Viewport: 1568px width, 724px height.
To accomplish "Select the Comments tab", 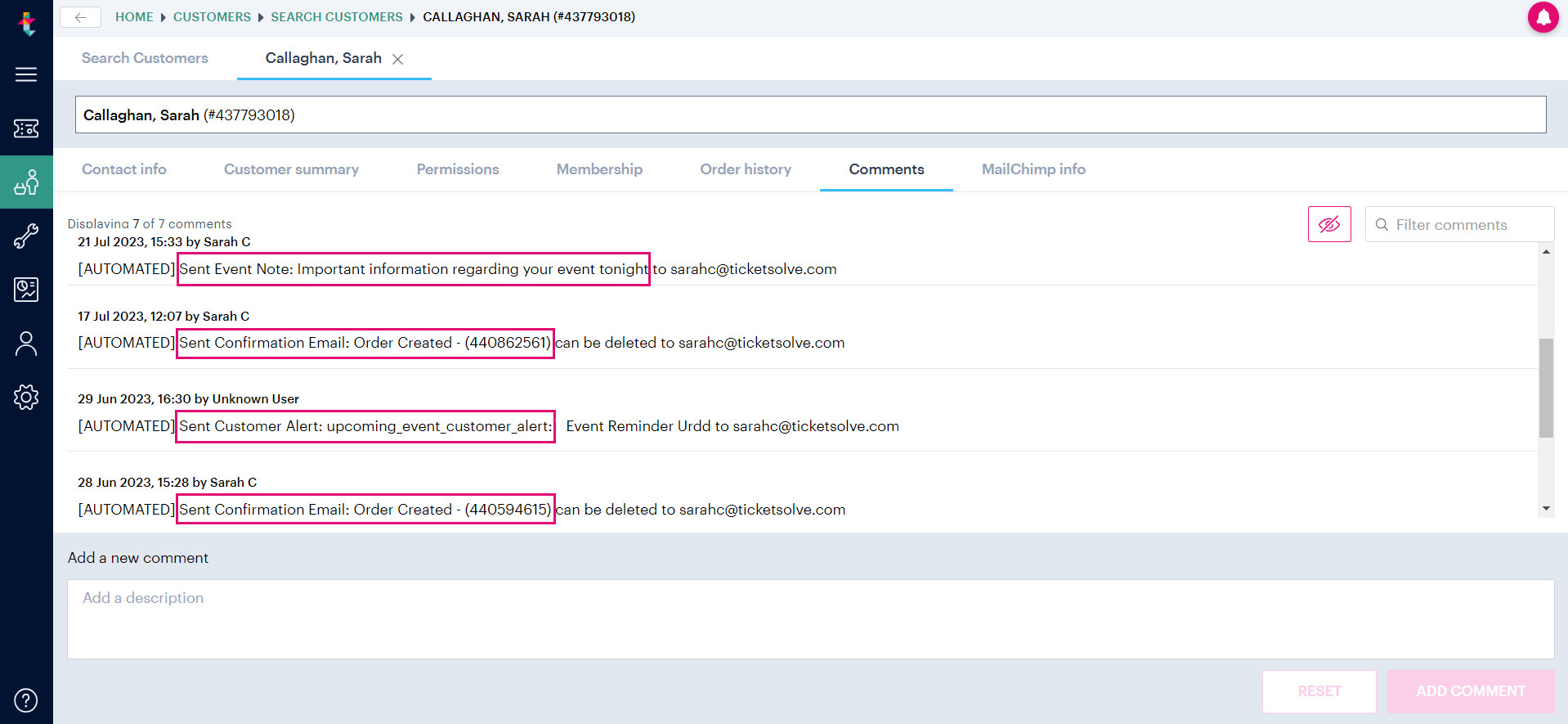I will pos(886,169).
